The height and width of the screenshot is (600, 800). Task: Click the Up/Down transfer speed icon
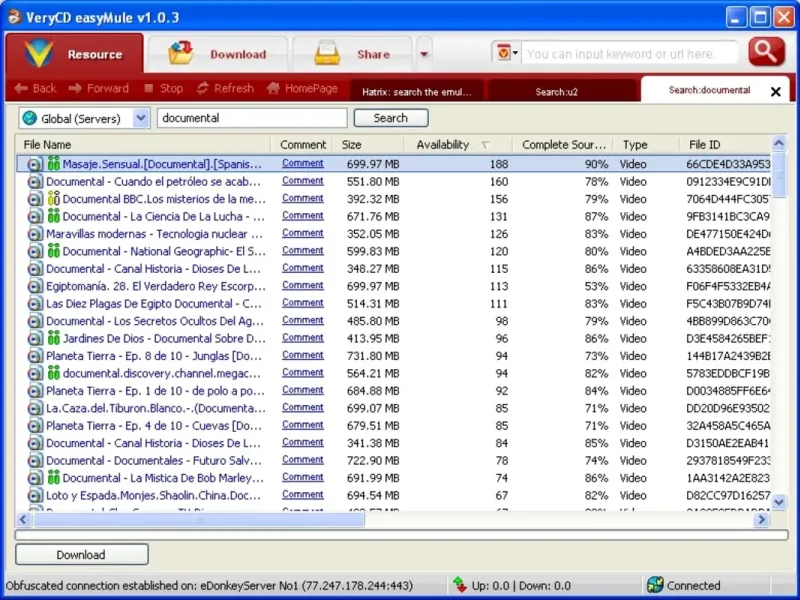tap(460, 585)
